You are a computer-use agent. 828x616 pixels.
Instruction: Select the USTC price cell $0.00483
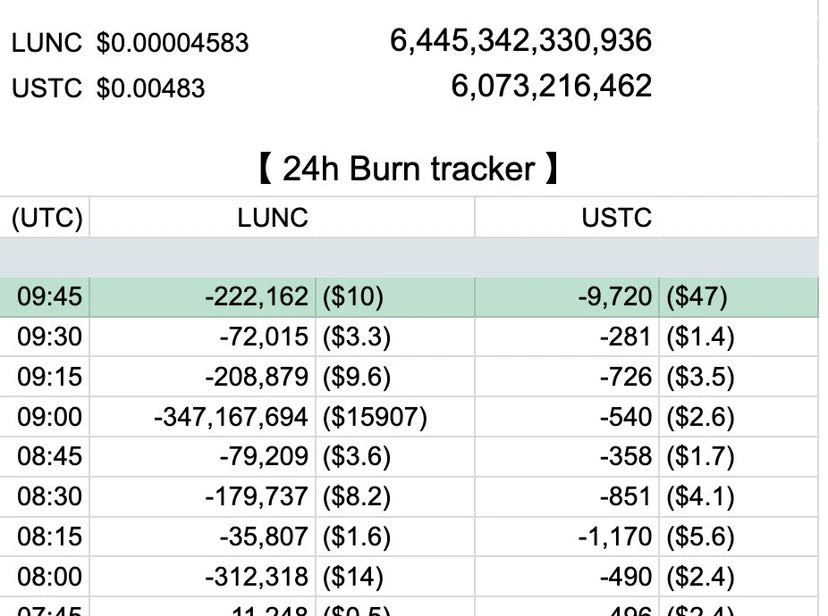click(x=150, y=88)
